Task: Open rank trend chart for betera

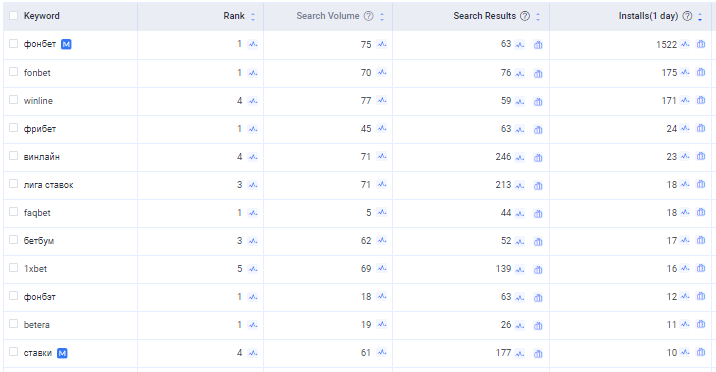Action: [253, 325]
